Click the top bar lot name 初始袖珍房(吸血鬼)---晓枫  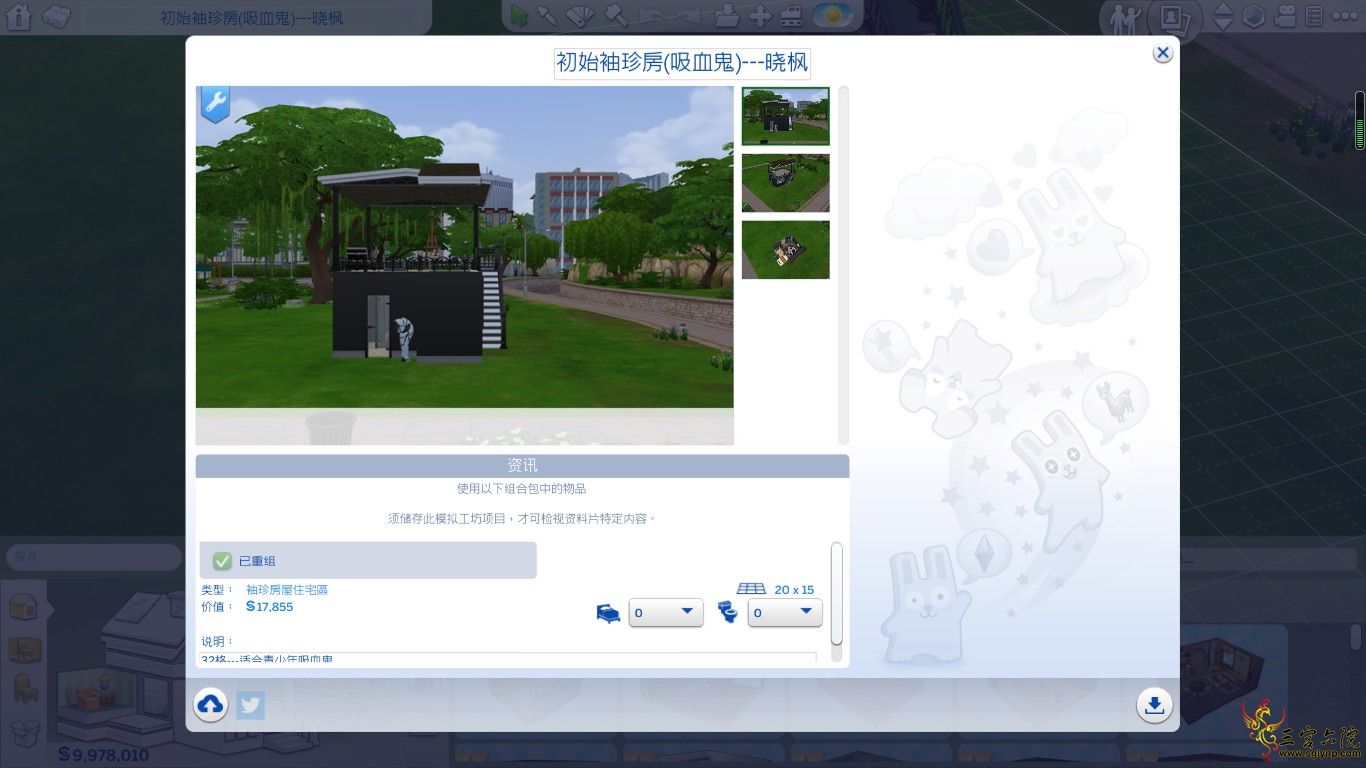click(252, 18)
